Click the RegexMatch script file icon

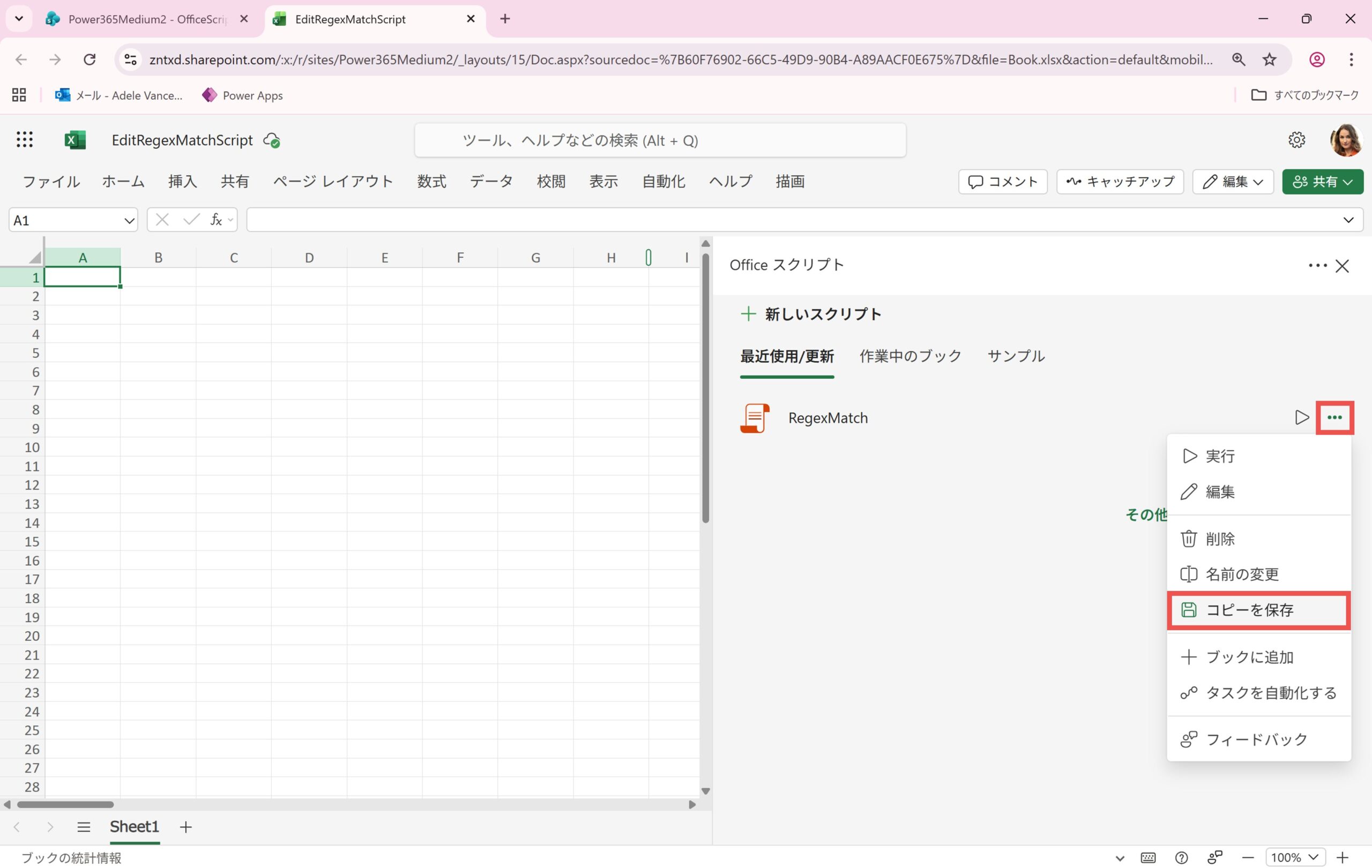coord(755,418)
